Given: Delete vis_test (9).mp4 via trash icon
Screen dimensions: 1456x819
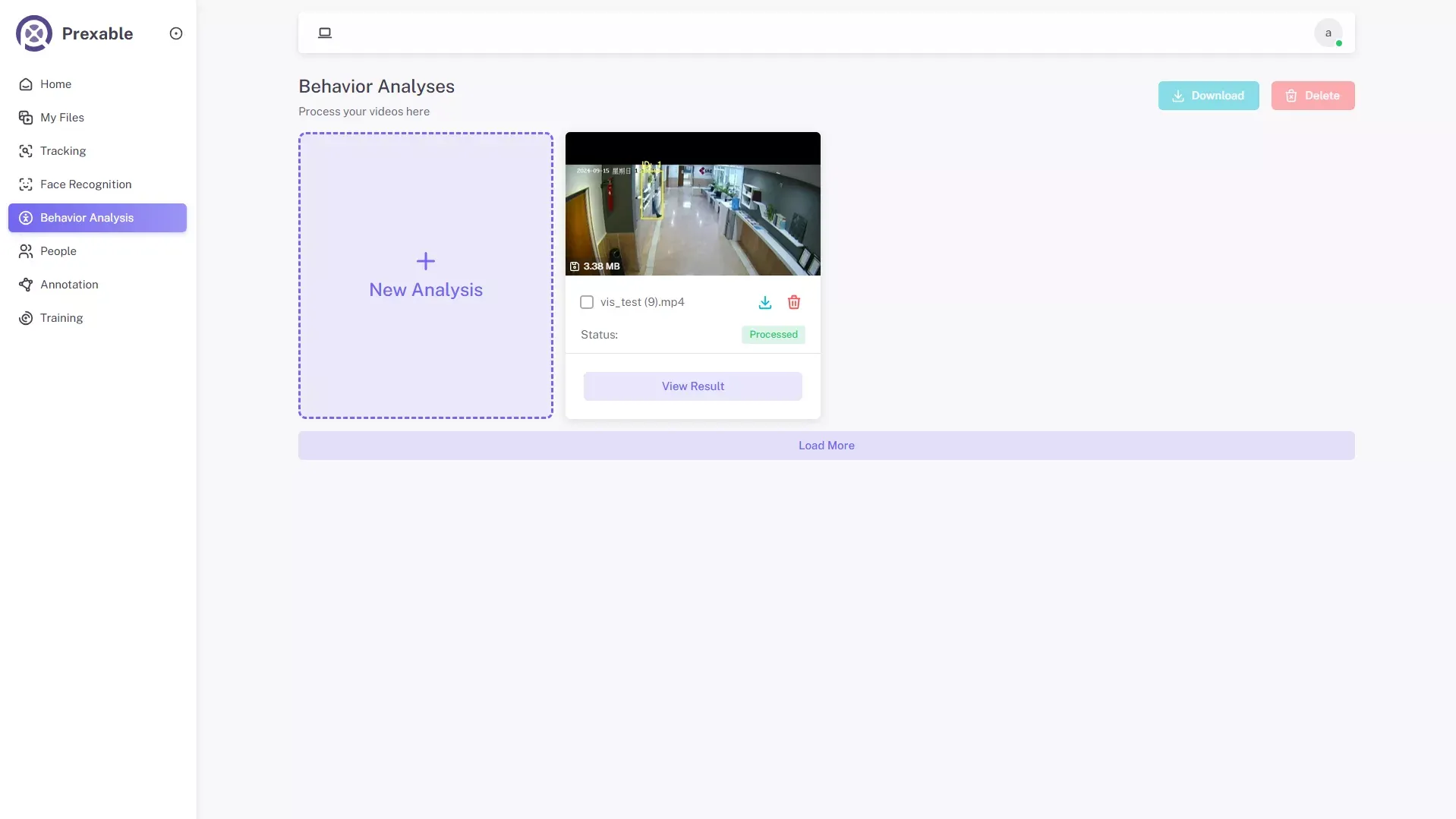Looking at the screenshot, I should click(x=794, y=302).
